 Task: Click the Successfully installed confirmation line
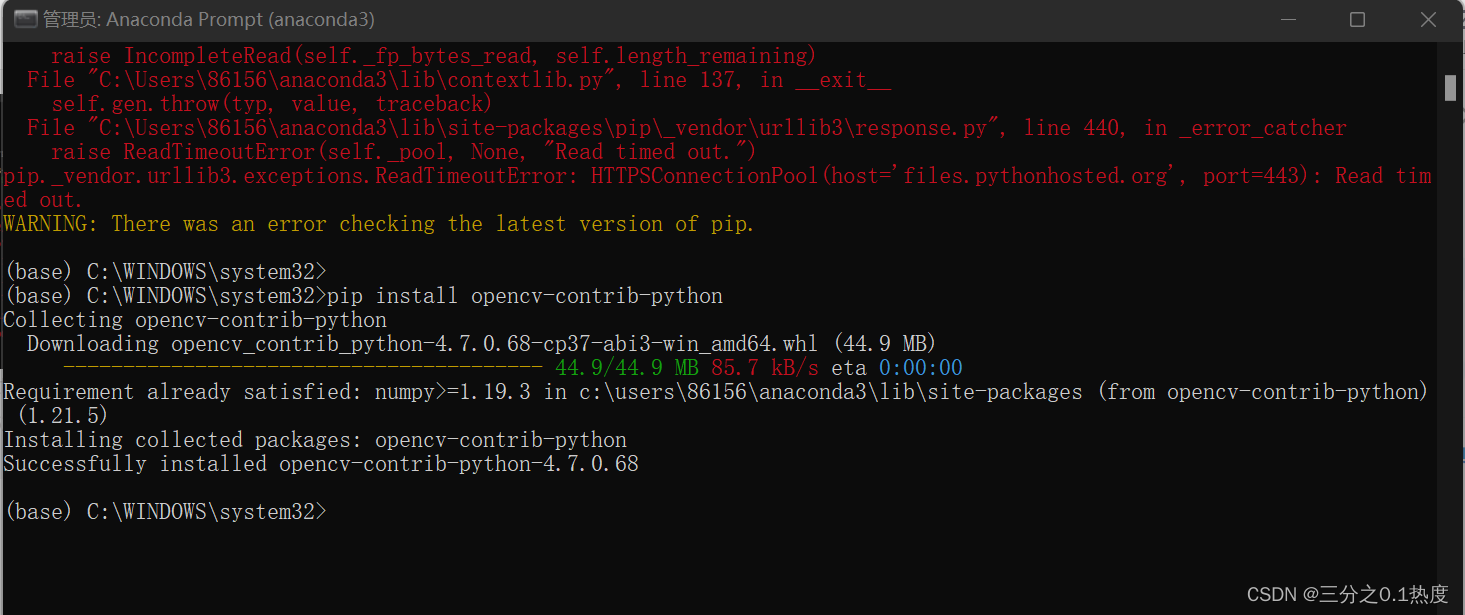pos(320,463)
